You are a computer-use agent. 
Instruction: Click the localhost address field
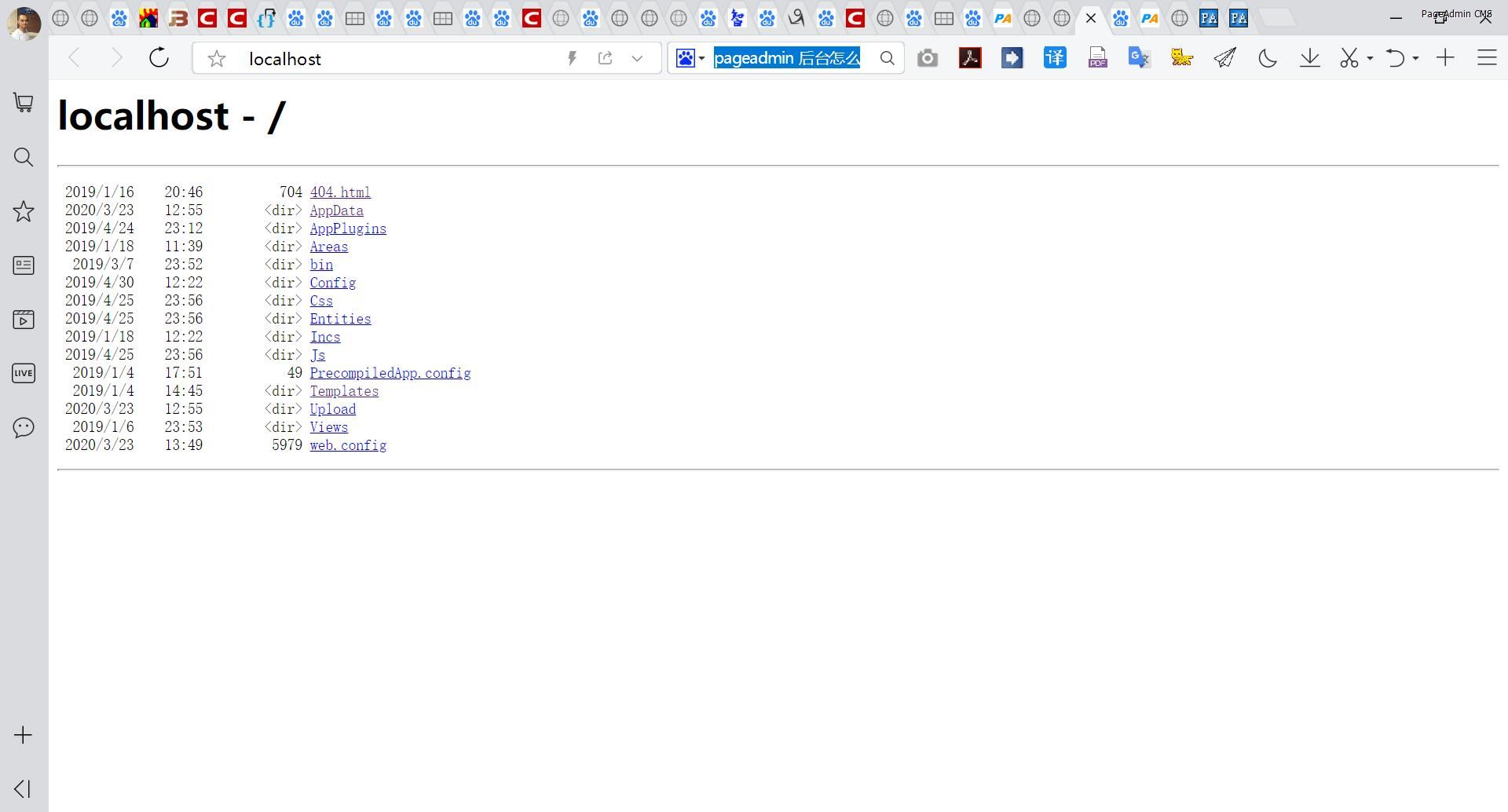393,59
